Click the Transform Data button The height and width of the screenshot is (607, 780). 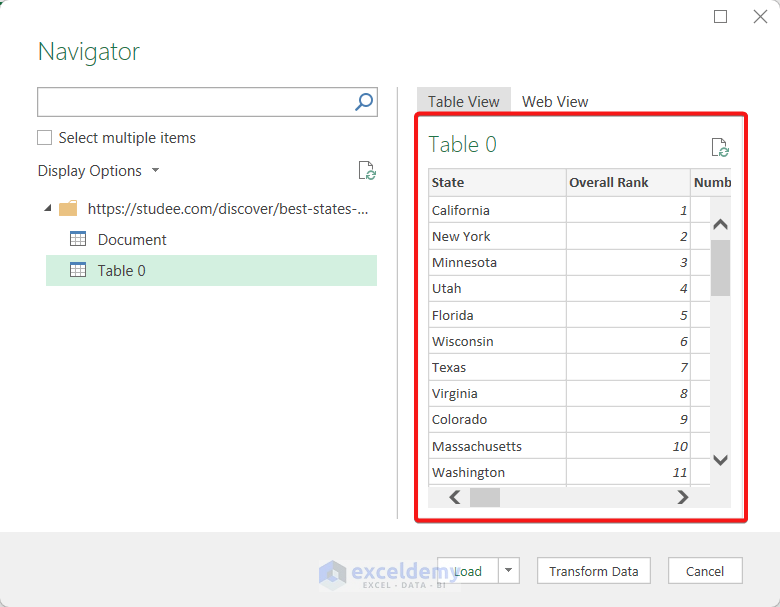(x=594, y=571)
